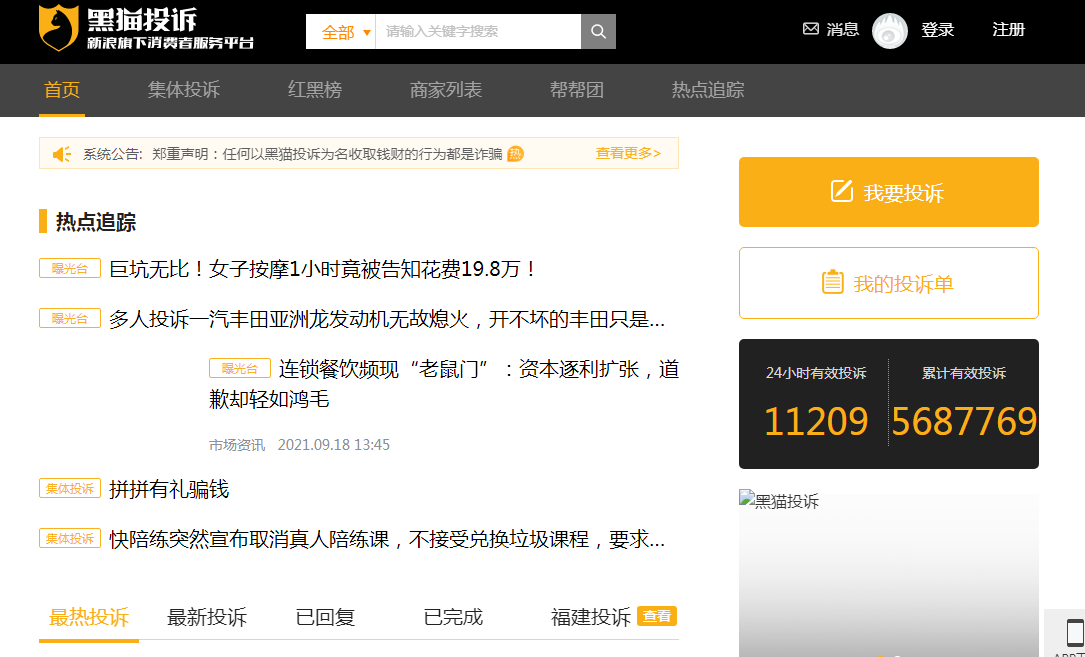Click the 查看 badge beside 福建投诉

click(657, 616)
